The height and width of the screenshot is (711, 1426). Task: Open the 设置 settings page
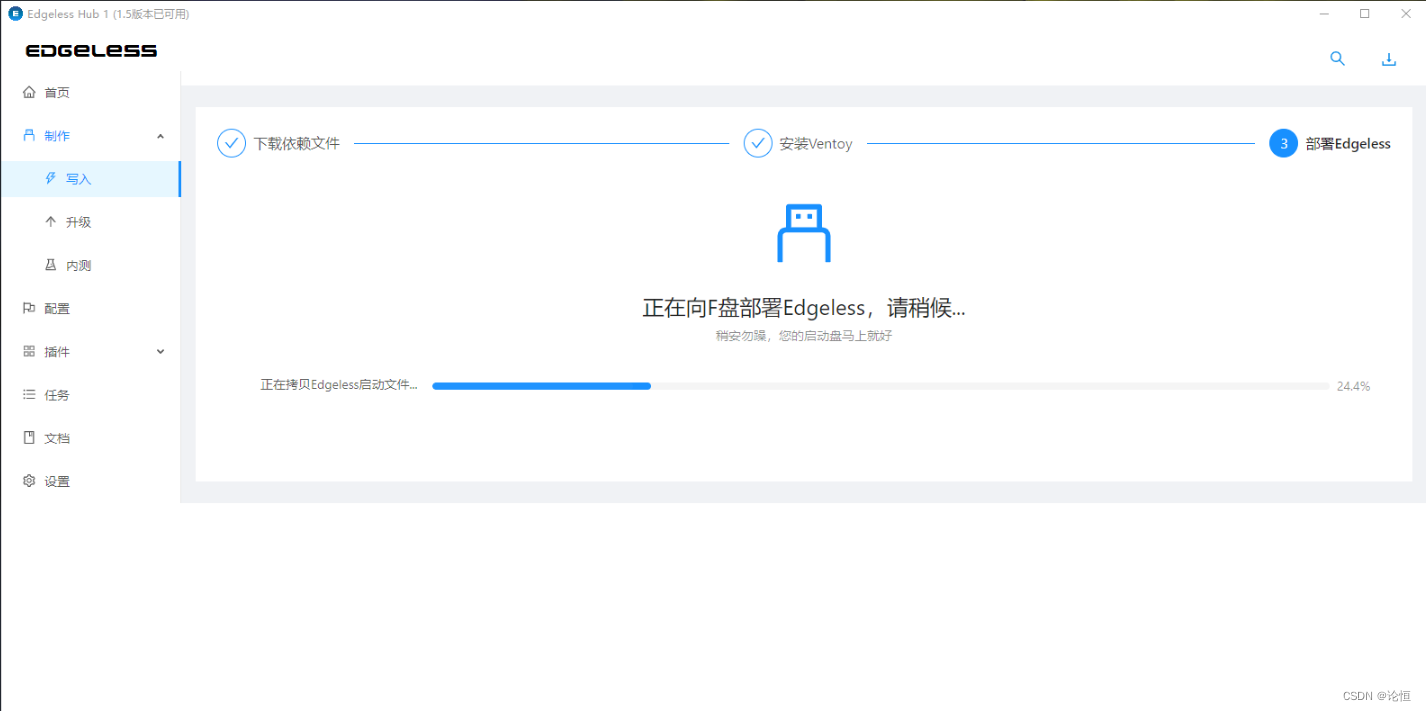(47, 480)
